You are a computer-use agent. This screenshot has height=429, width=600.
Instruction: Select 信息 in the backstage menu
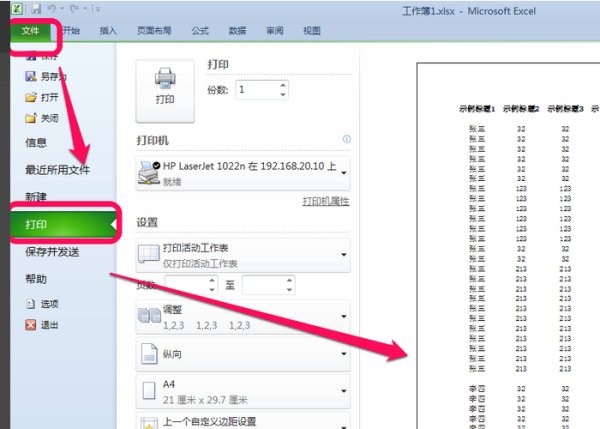pyautogui.click(x=36, y=143)
